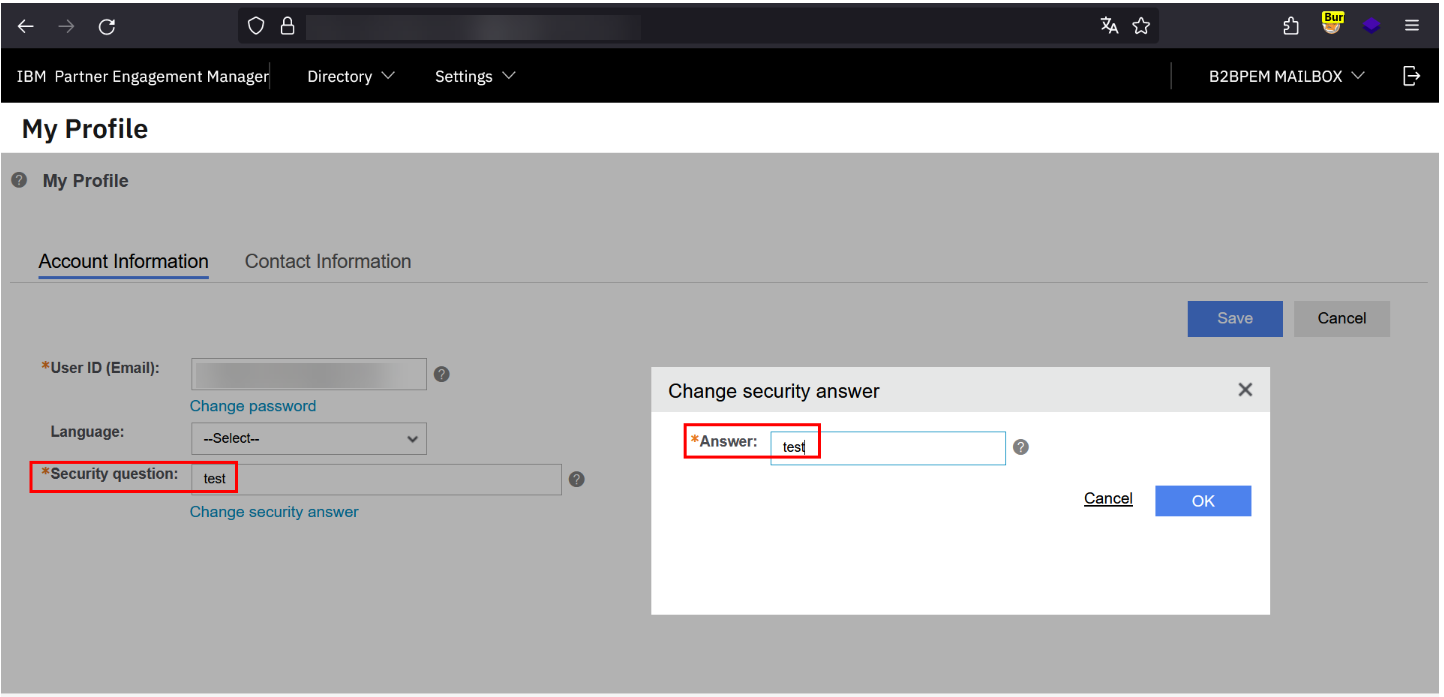Reload the page with refresh button
1444x697 pixels.
click(x=107, y=26)
